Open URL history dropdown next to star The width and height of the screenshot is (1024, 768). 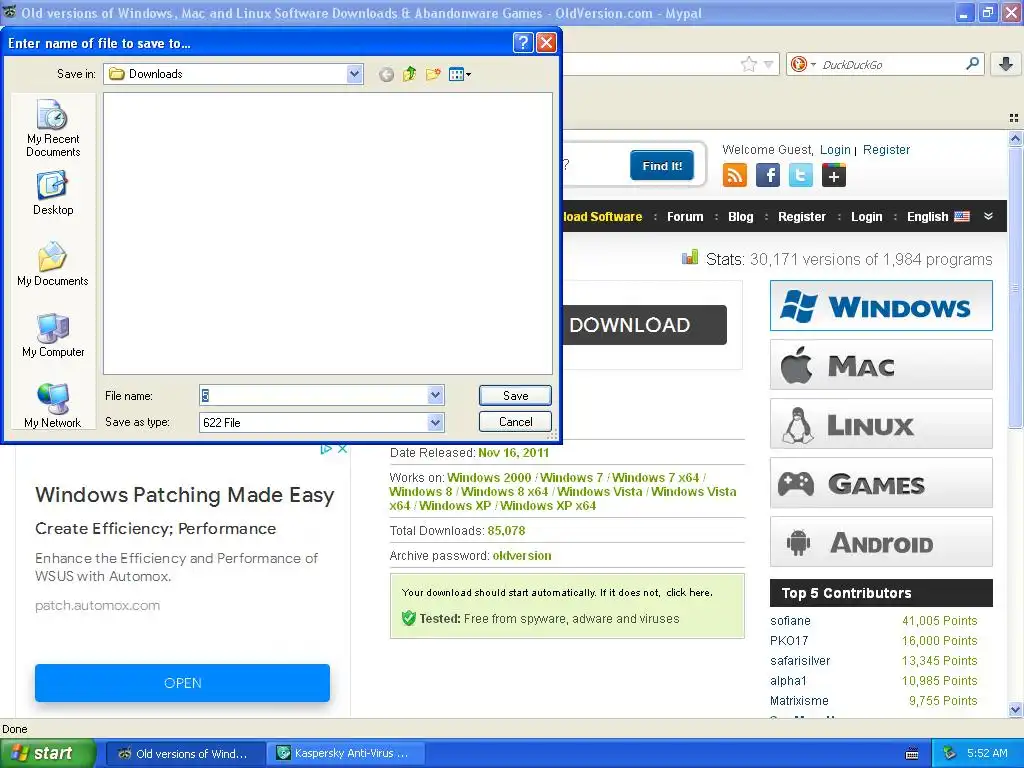pos(769,64)
